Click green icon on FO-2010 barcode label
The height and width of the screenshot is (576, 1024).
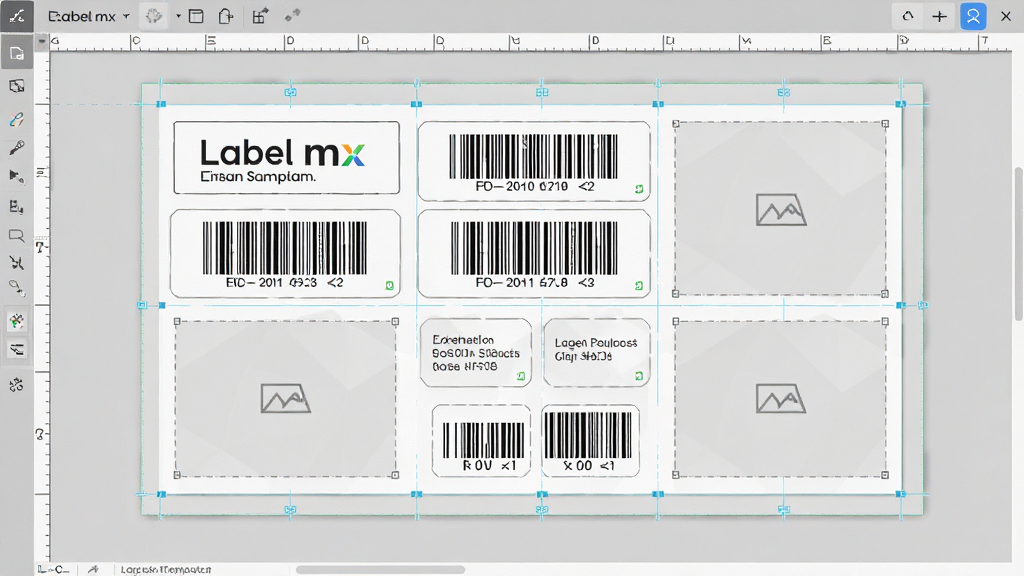click(639, 189)
